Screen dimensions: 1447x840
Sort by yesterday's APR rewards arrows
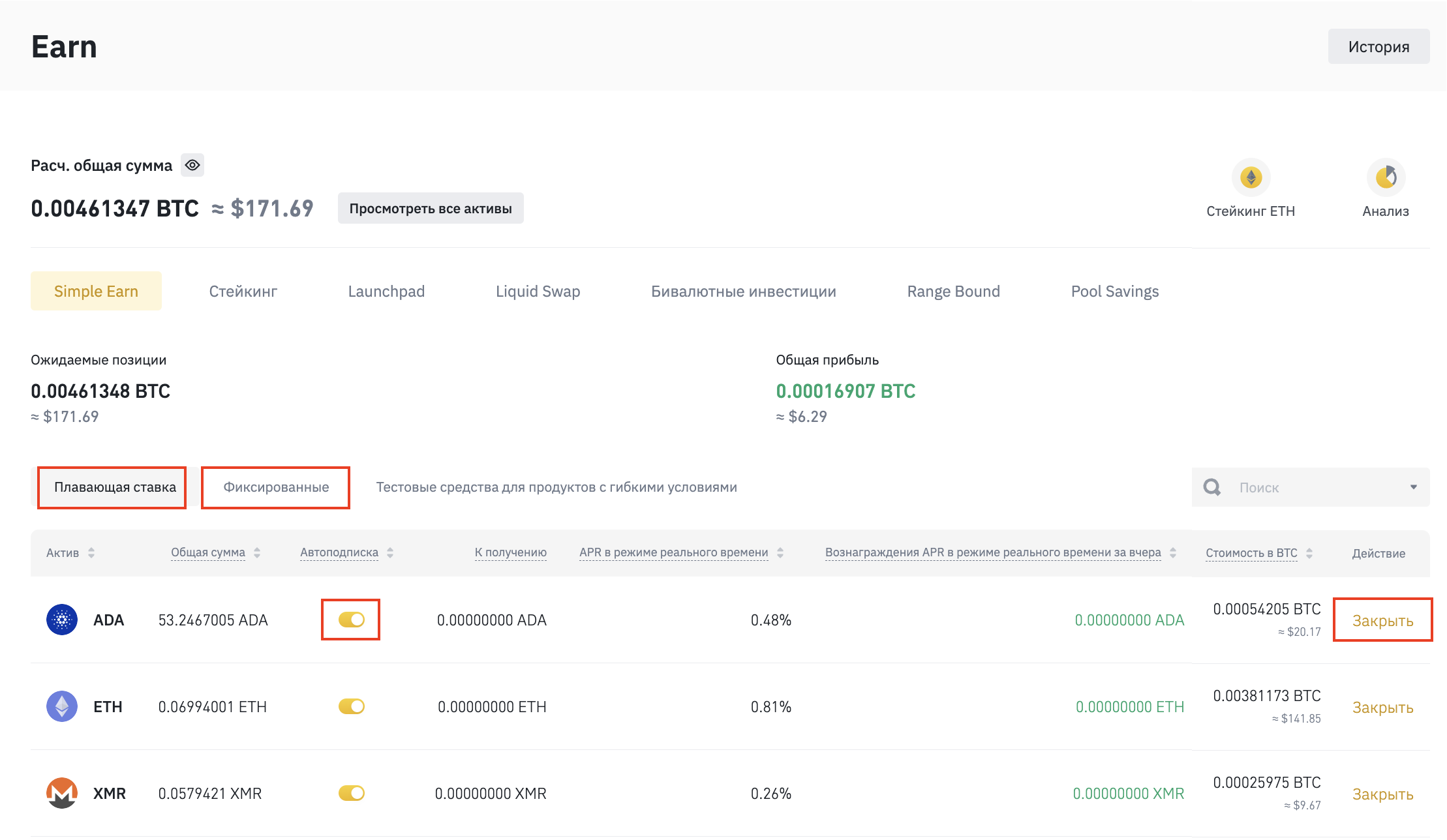(x=1173, y=553)
